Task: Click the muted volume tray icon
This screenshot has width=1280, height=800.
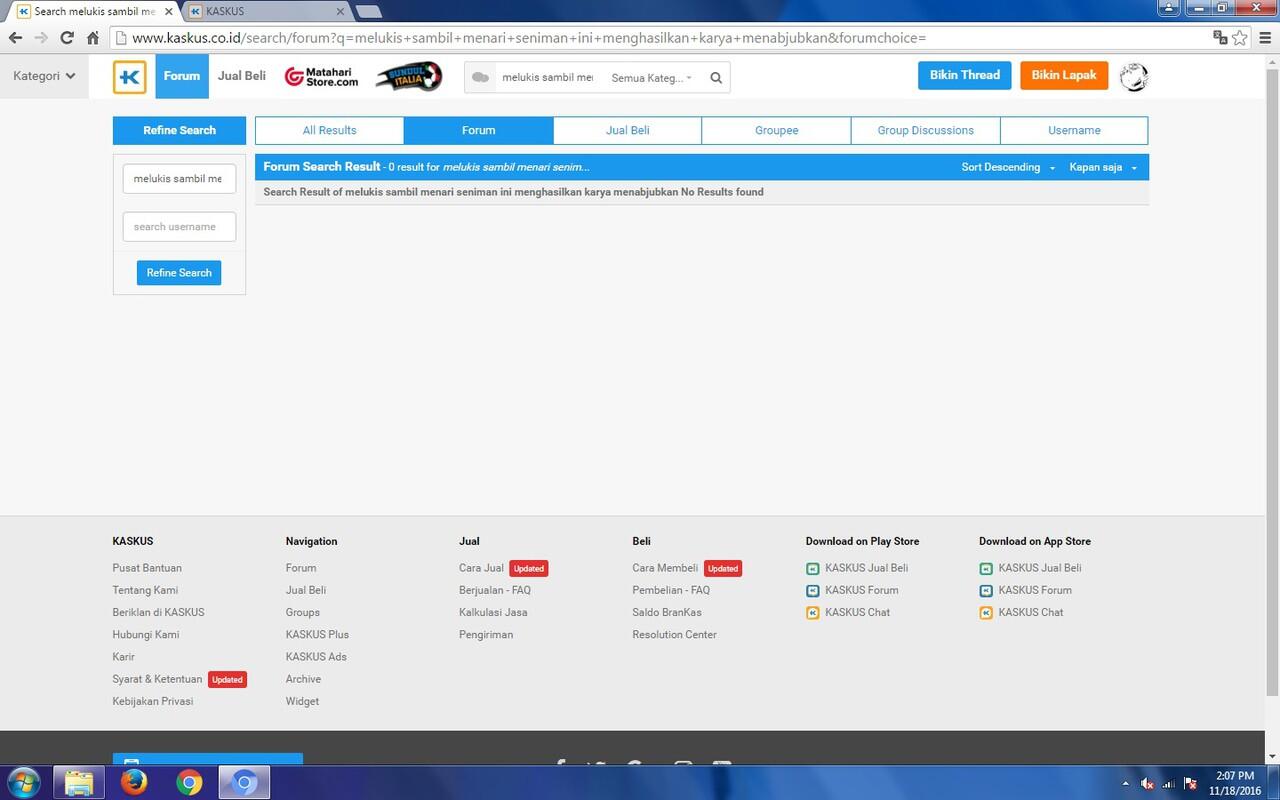Action: pyautogui.click(x=1147, y=783)
